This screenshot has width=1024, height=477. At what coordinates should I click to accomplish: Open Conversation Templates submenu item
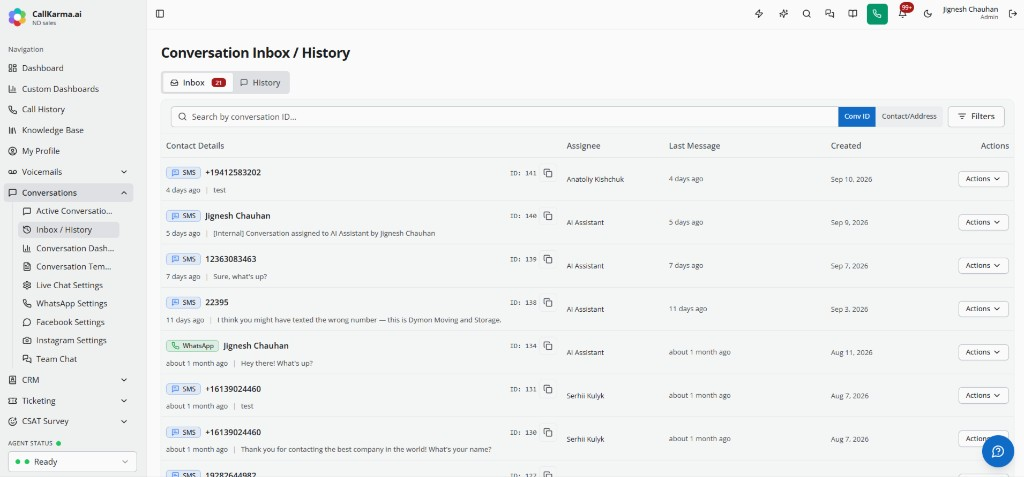pos(69,267)
